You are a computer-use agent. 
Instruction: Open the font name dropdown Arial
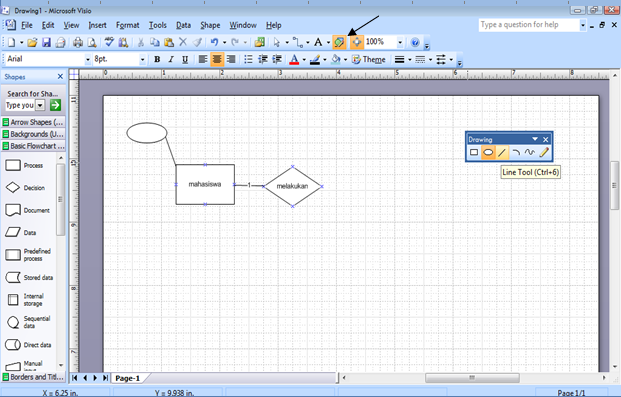pos(88,59)
